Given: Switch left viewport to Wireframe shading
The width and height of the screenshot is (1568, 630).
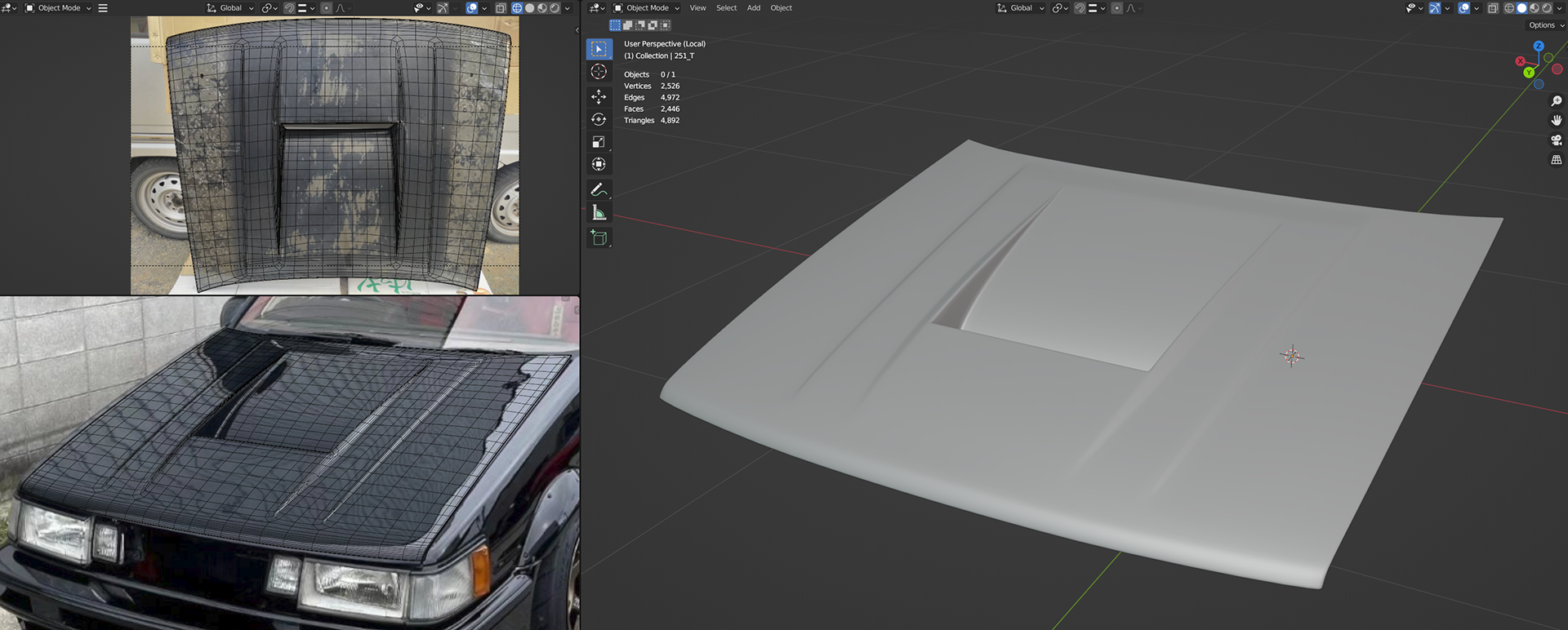Looking at the screenshot, I should [x=517, y=8].
